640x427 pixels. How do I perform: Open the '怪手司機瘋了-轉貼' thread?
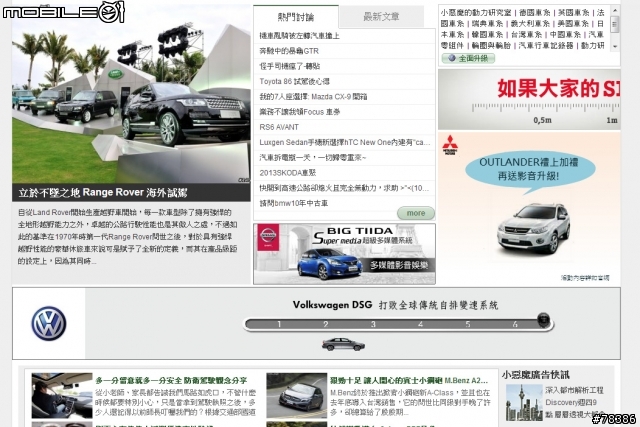[x=289, y=66]
